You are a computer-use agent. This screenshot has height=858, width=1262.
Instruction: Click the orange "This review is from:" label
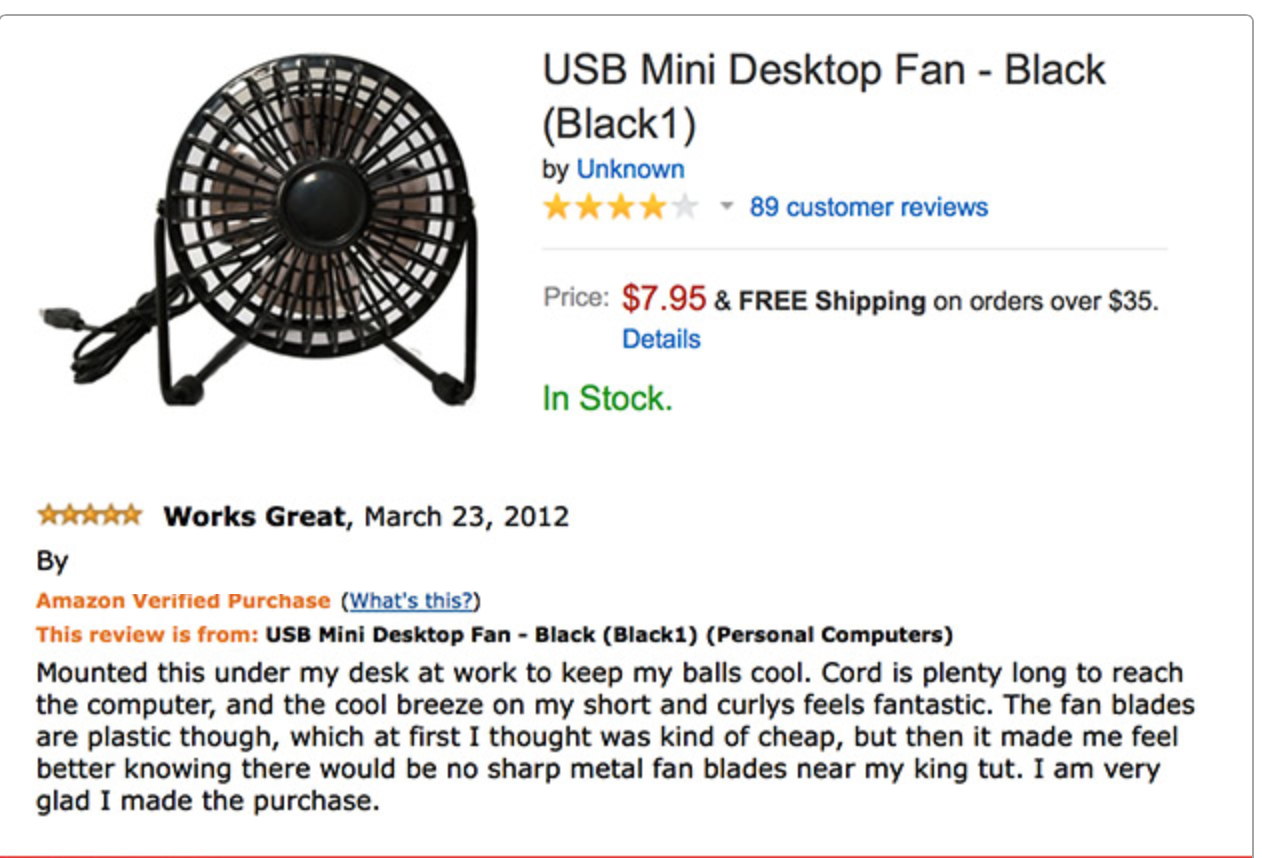coord(148,635)
